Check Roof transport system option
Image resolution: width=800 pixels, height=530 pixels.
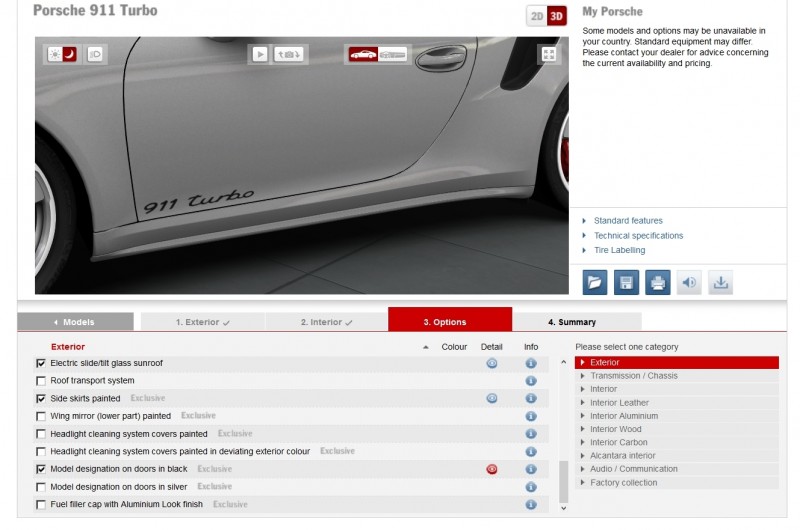point(41,381)
